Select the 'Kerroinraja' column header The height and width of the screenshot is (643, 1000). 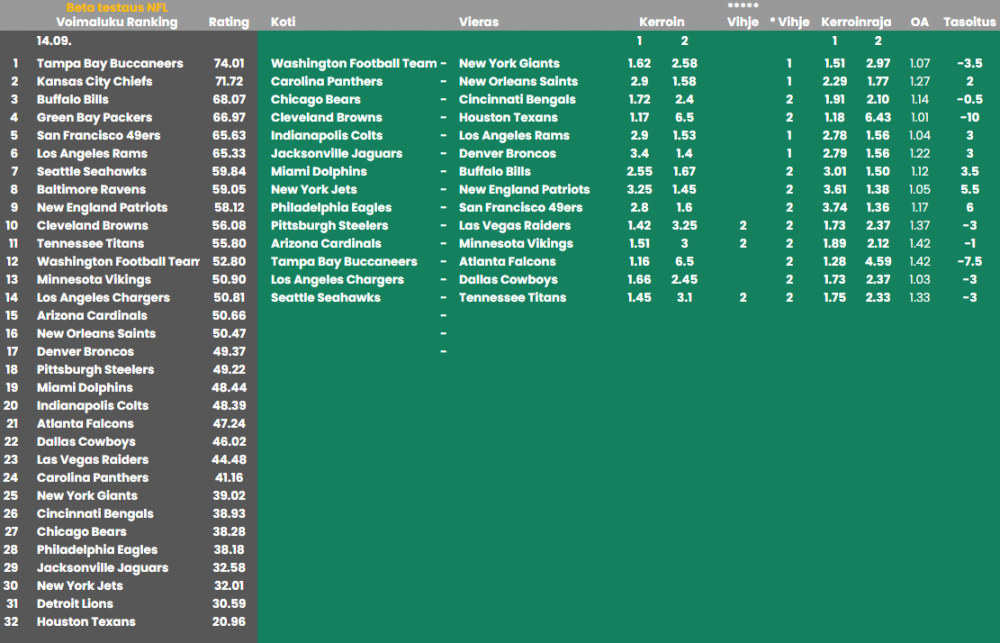[856, 22]
